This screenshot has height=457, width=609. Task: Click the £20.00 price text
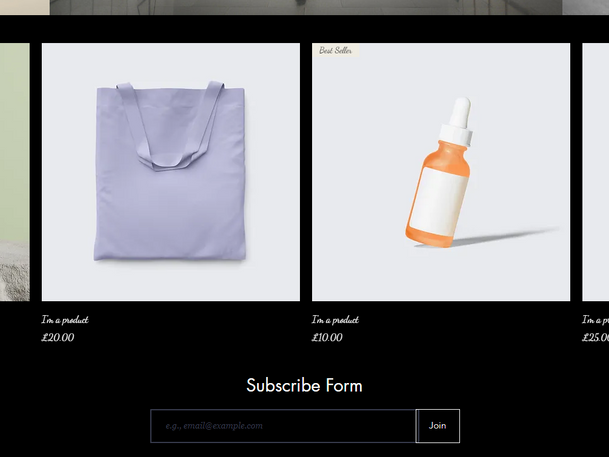point(57,337)
